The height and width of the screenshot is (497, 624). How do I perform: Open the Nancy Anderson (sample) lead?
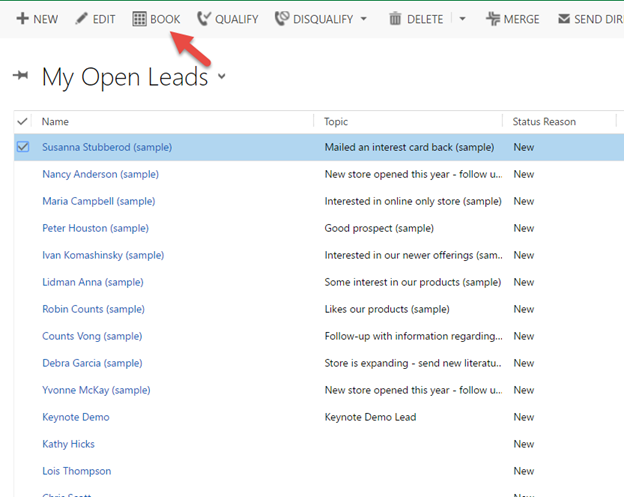100,174
